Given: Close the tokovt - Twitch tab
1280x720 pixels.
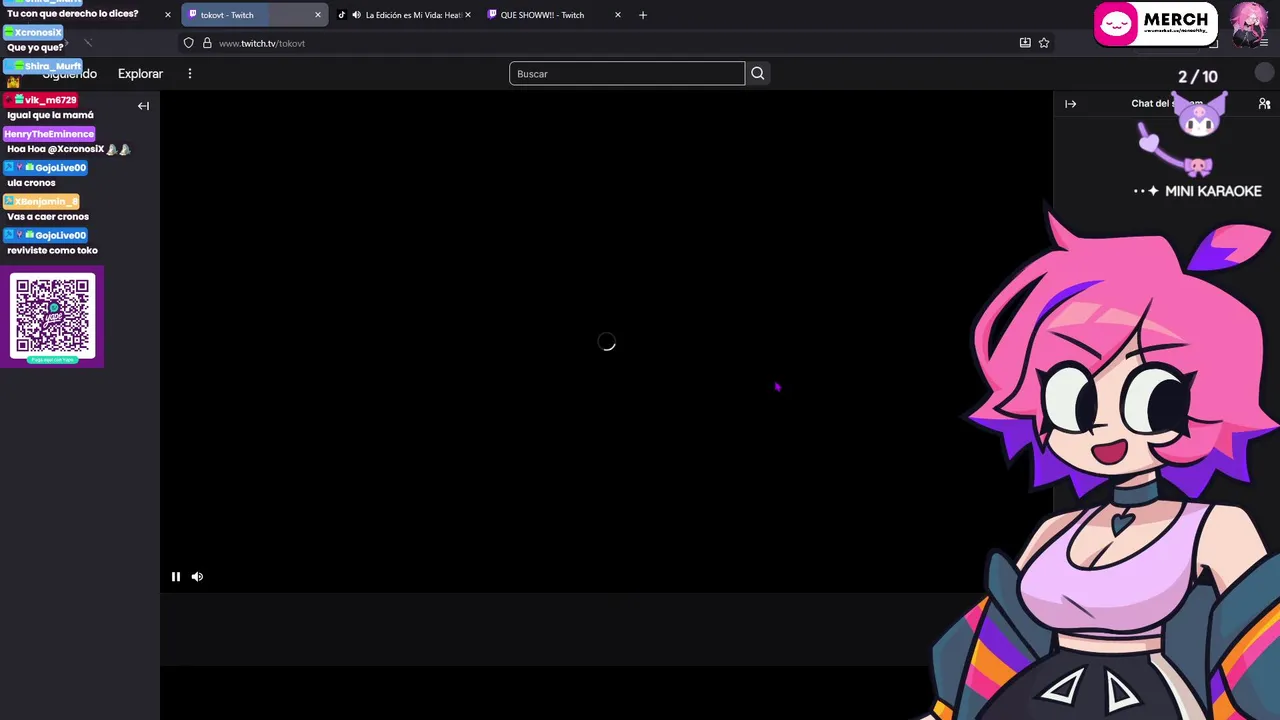Looking at the screenshot, I should (318, 15).
